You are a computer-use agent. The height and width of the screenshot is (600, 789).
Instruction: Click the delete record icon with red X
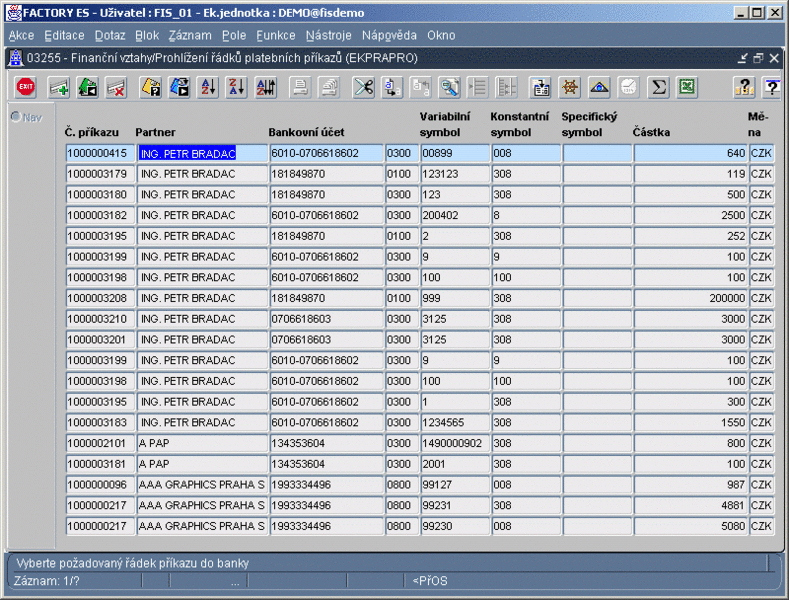pyautogui.click(x=116, y=87)
